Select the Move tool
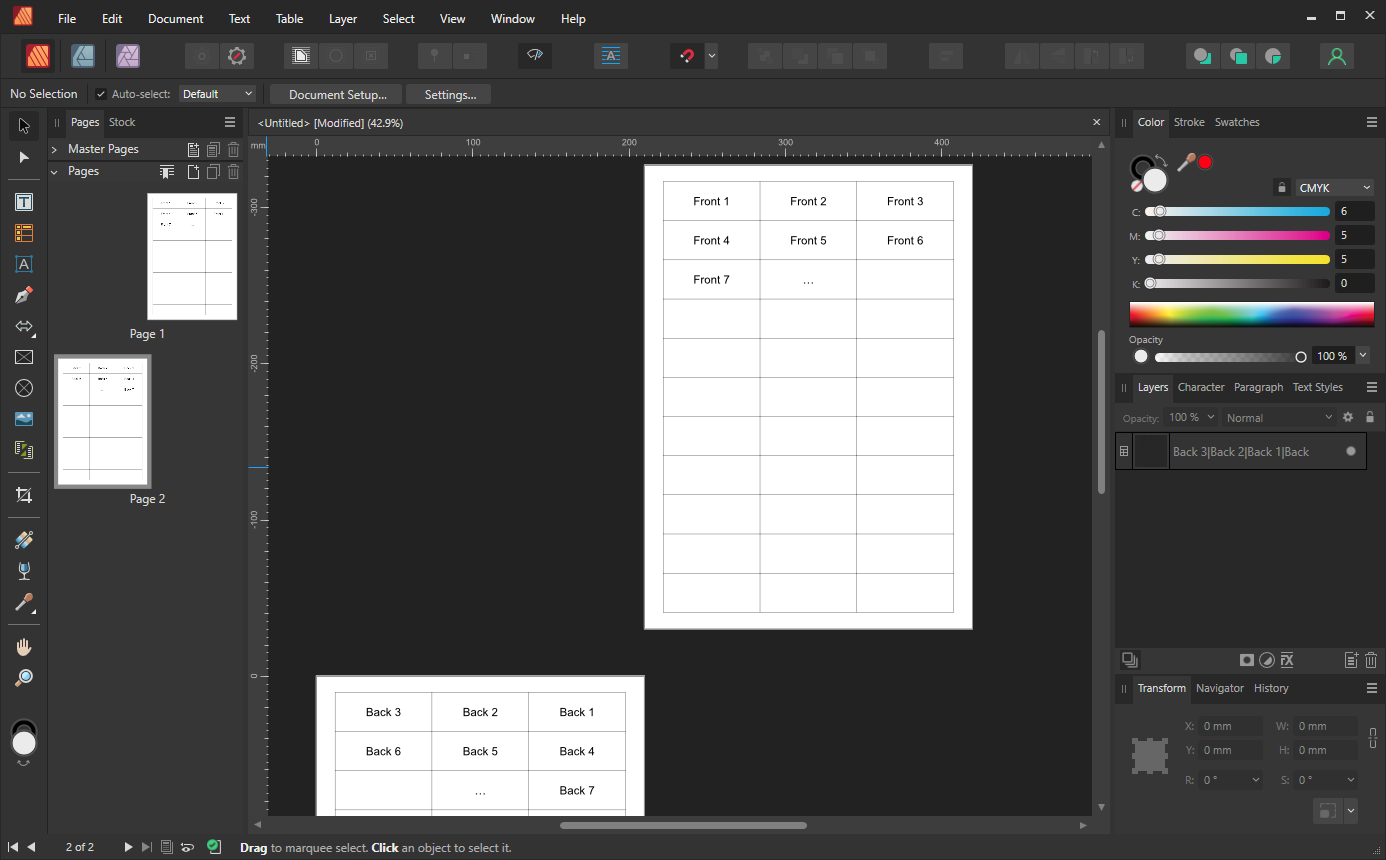 click(x=24, y=126)
